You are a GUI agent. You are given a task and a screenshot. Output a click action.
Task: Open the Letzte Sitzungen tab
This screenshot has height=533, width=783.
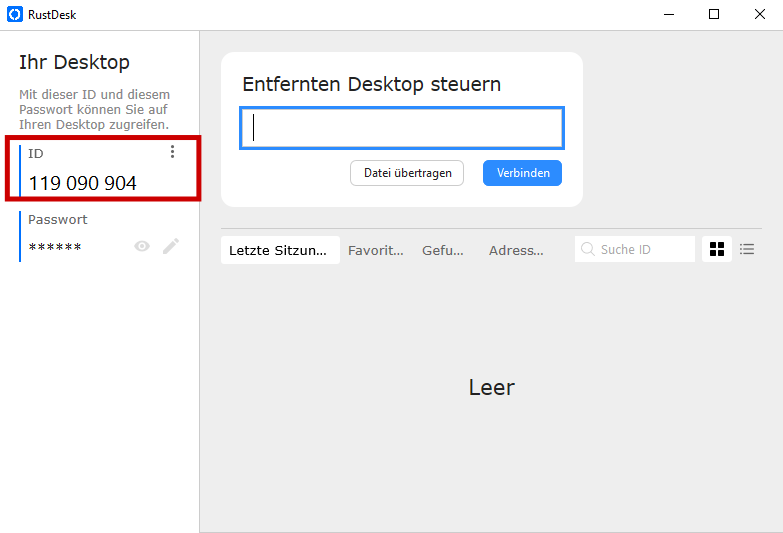click(x=279, y=251)
